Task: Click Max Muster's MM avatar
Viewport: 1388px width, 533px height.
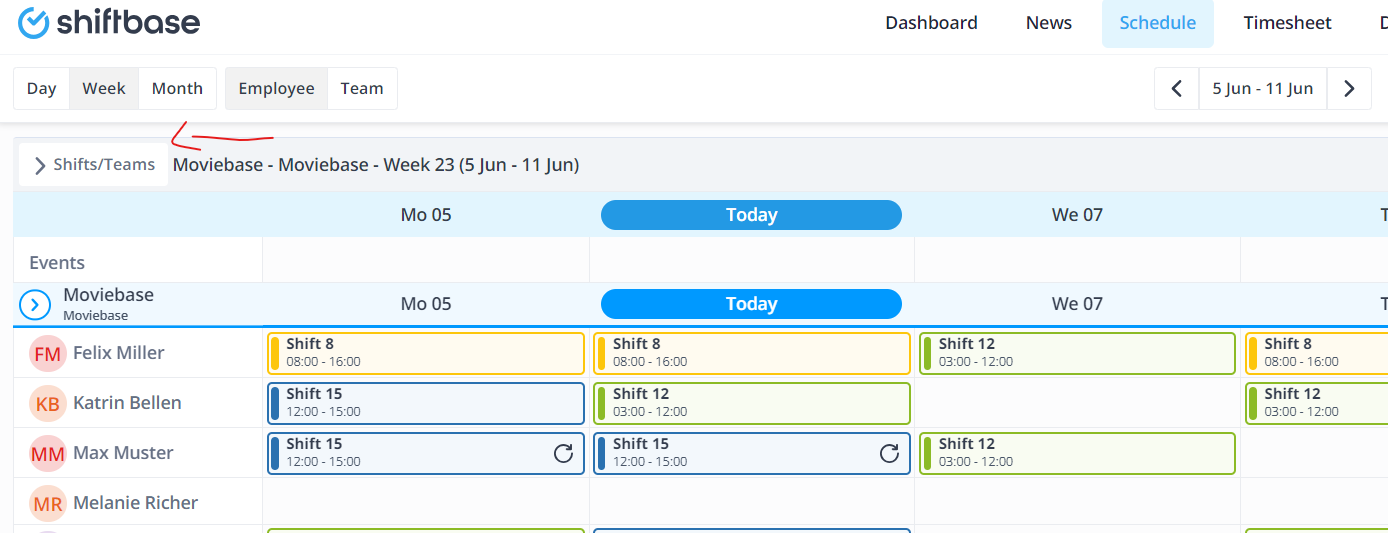Action: [x=48, y=453]
